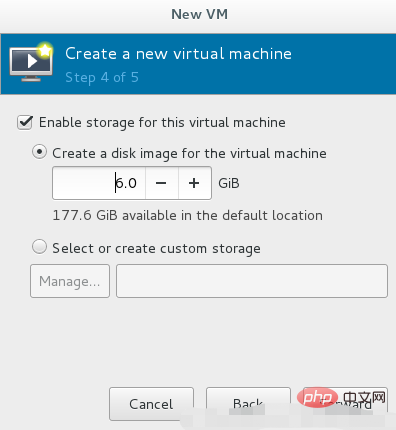This screenshot has width=396, height=430.
Task: Uncheck Enable storage for this virtual machine
Action: point(25,123)
